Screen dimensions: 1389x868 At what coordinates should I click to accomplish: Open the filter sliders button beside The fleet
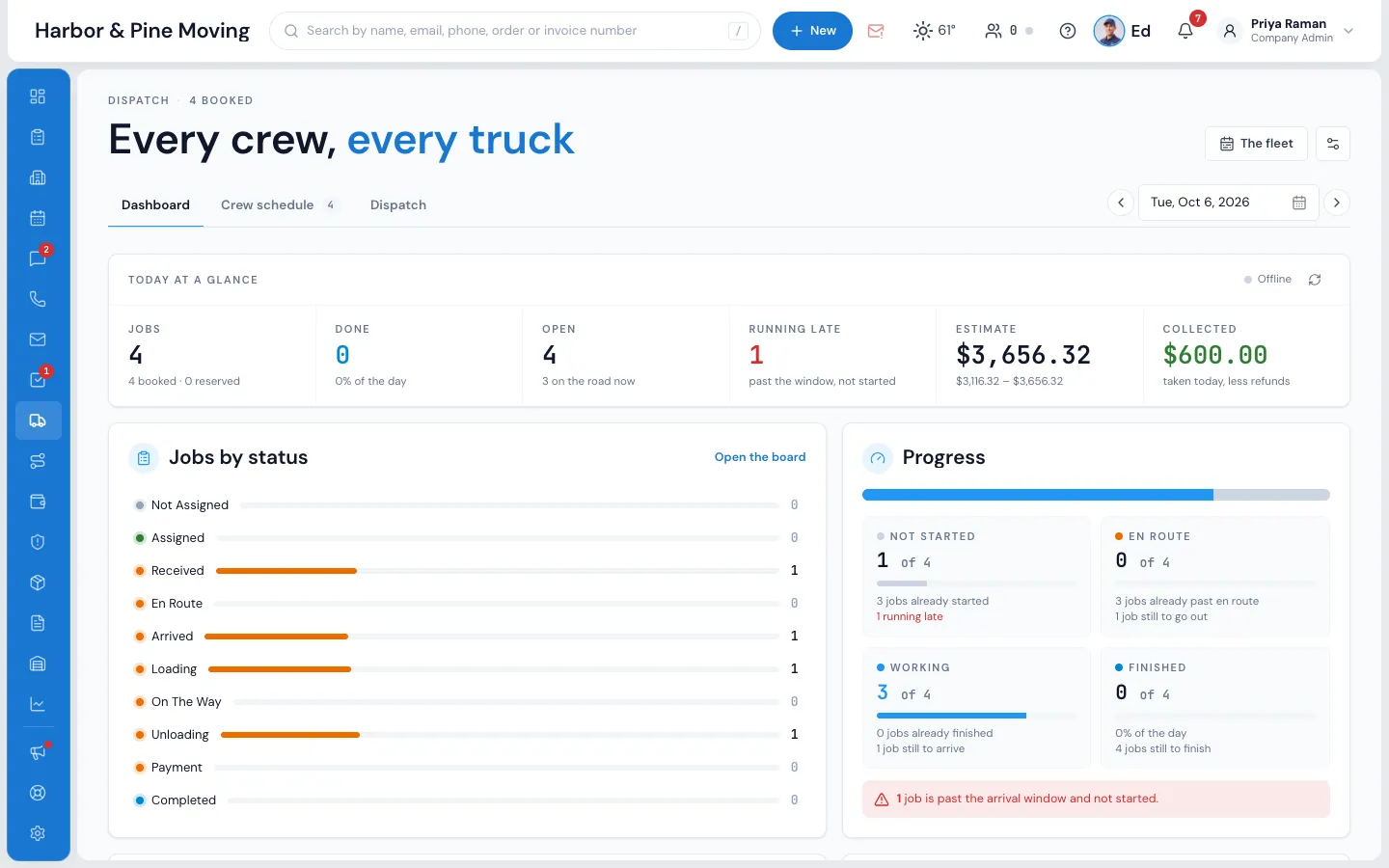pyautogui.click(x=1333, y=144)
